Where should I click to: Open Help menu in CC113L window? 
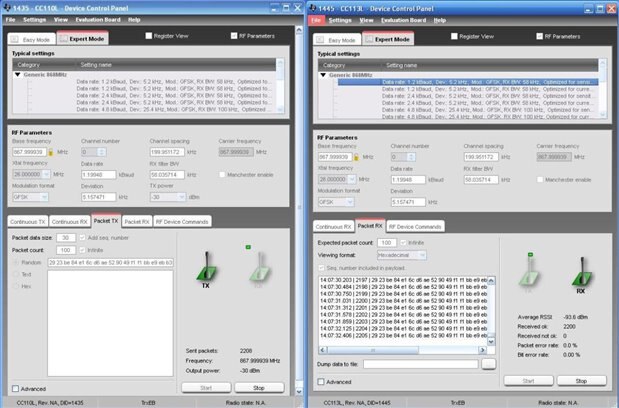coord(440,20)
